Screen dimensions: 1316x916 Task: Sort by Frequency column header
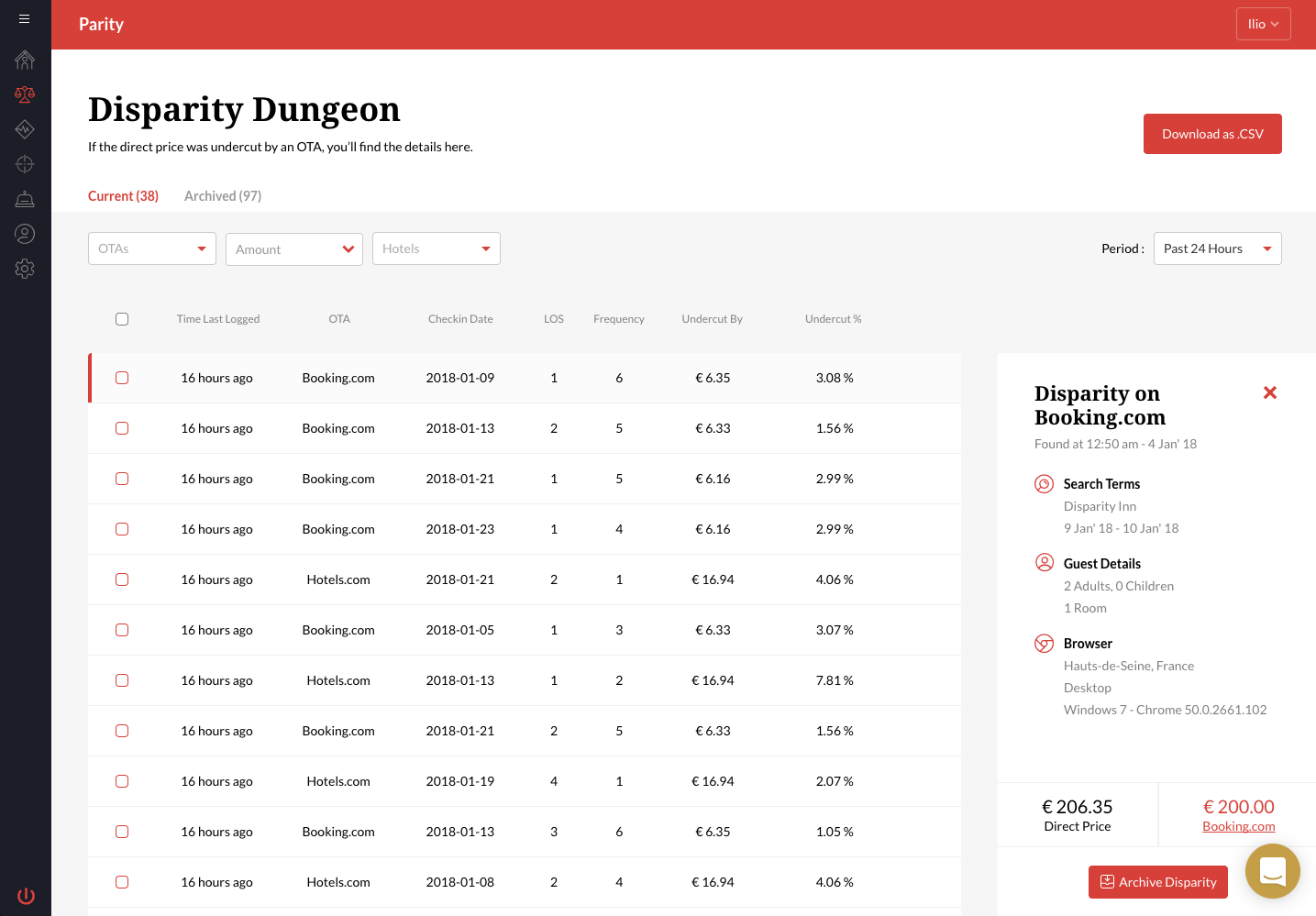[619, 319]
